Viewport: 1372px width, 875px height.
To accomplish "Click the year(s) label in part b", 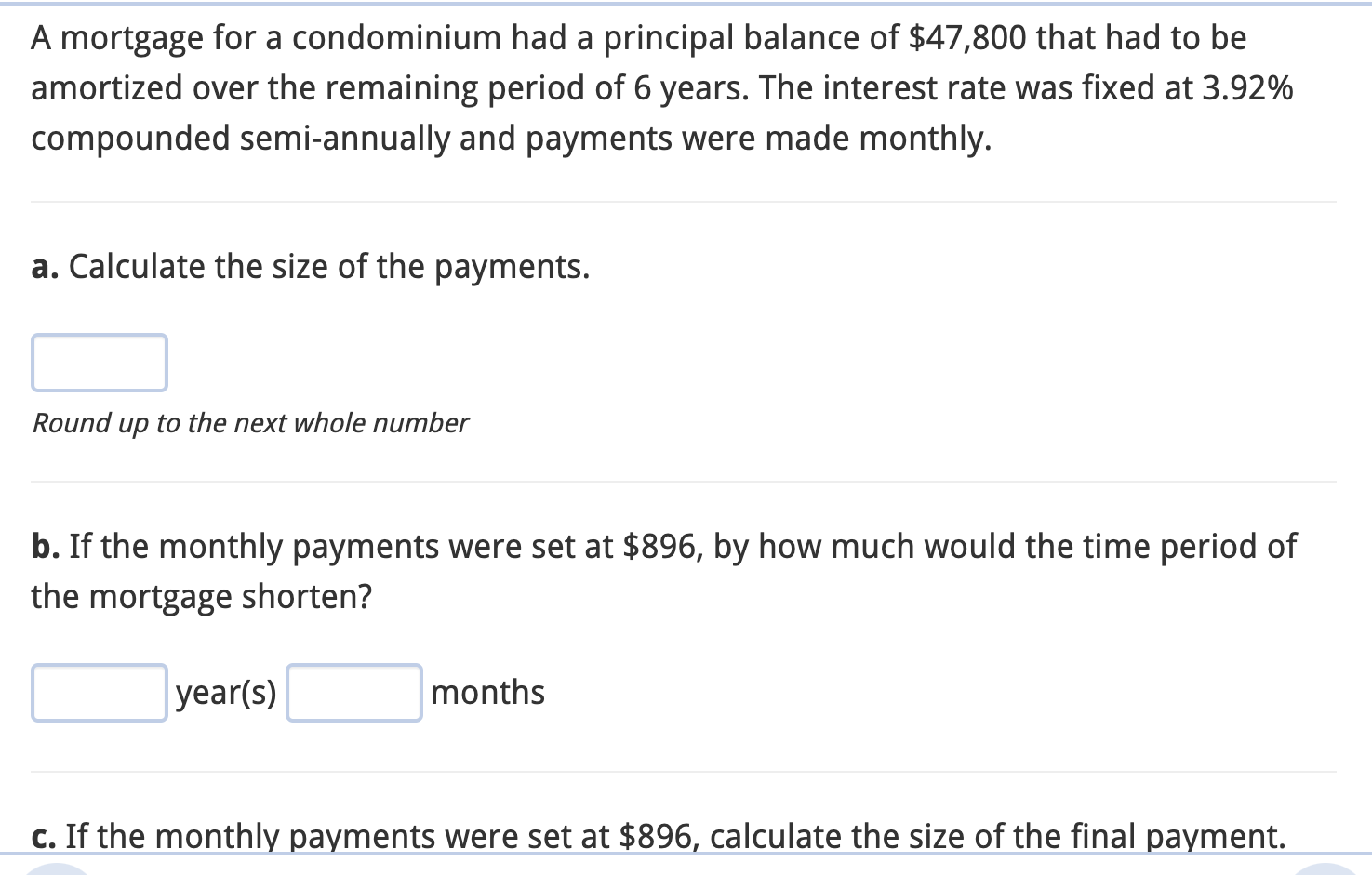I will pos(226,692).
